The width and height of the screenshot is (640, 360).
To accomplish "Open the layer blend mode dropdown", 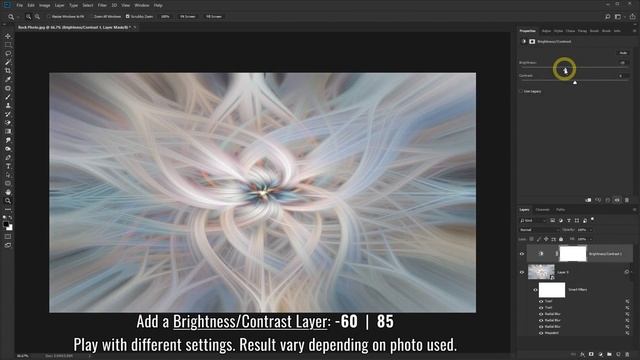I will [539, 230].
